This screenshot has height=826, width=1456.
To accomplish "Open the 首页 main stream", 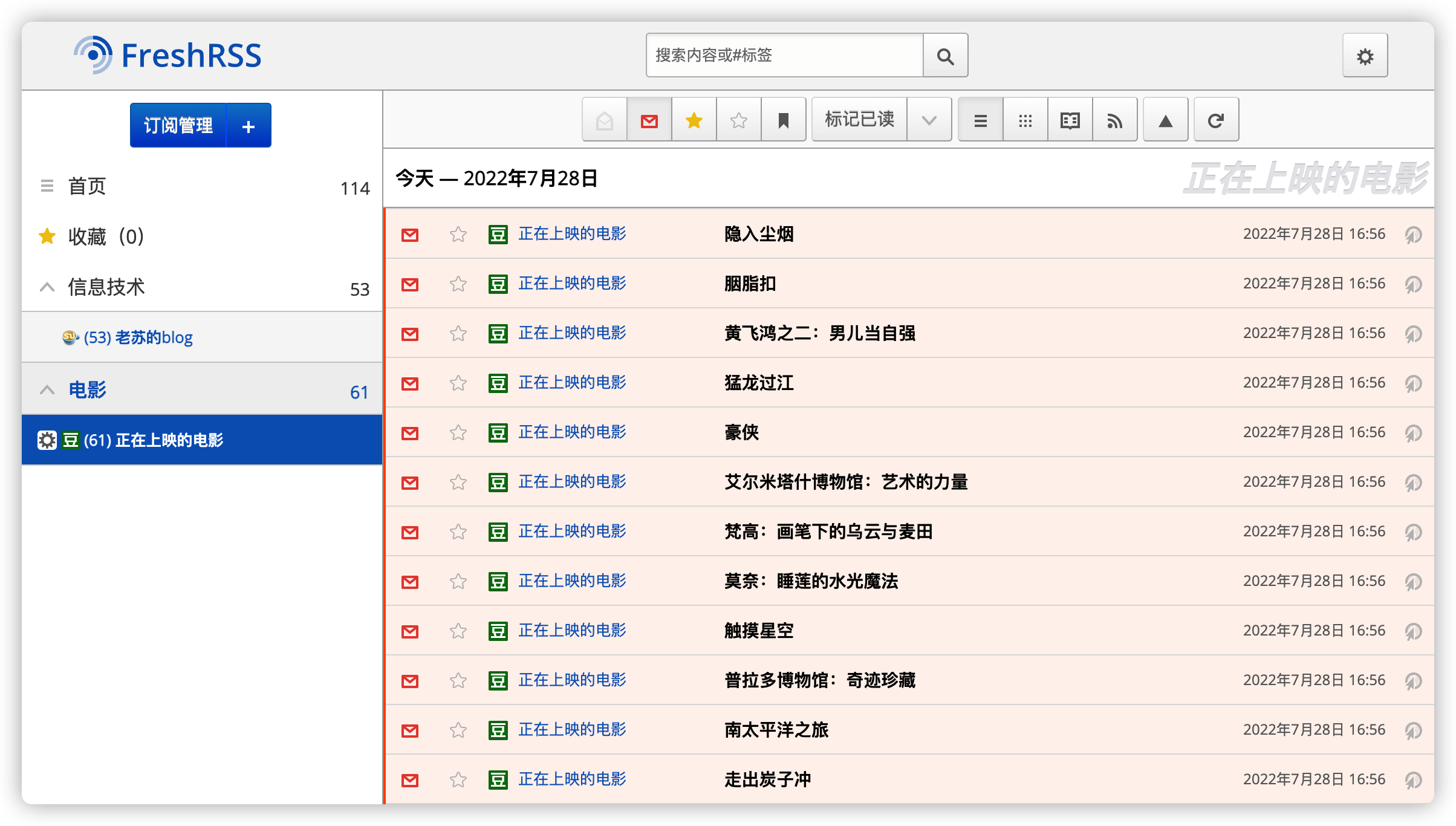I will pos(87,186).
